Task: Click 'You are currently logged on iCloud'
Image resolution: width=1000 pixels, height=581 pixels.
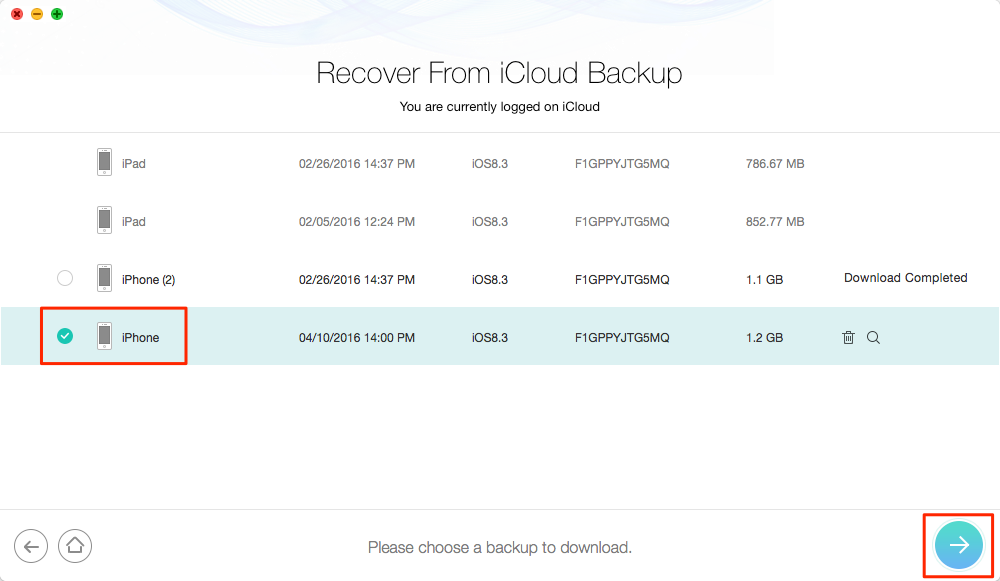Action: tap(499, 107)
